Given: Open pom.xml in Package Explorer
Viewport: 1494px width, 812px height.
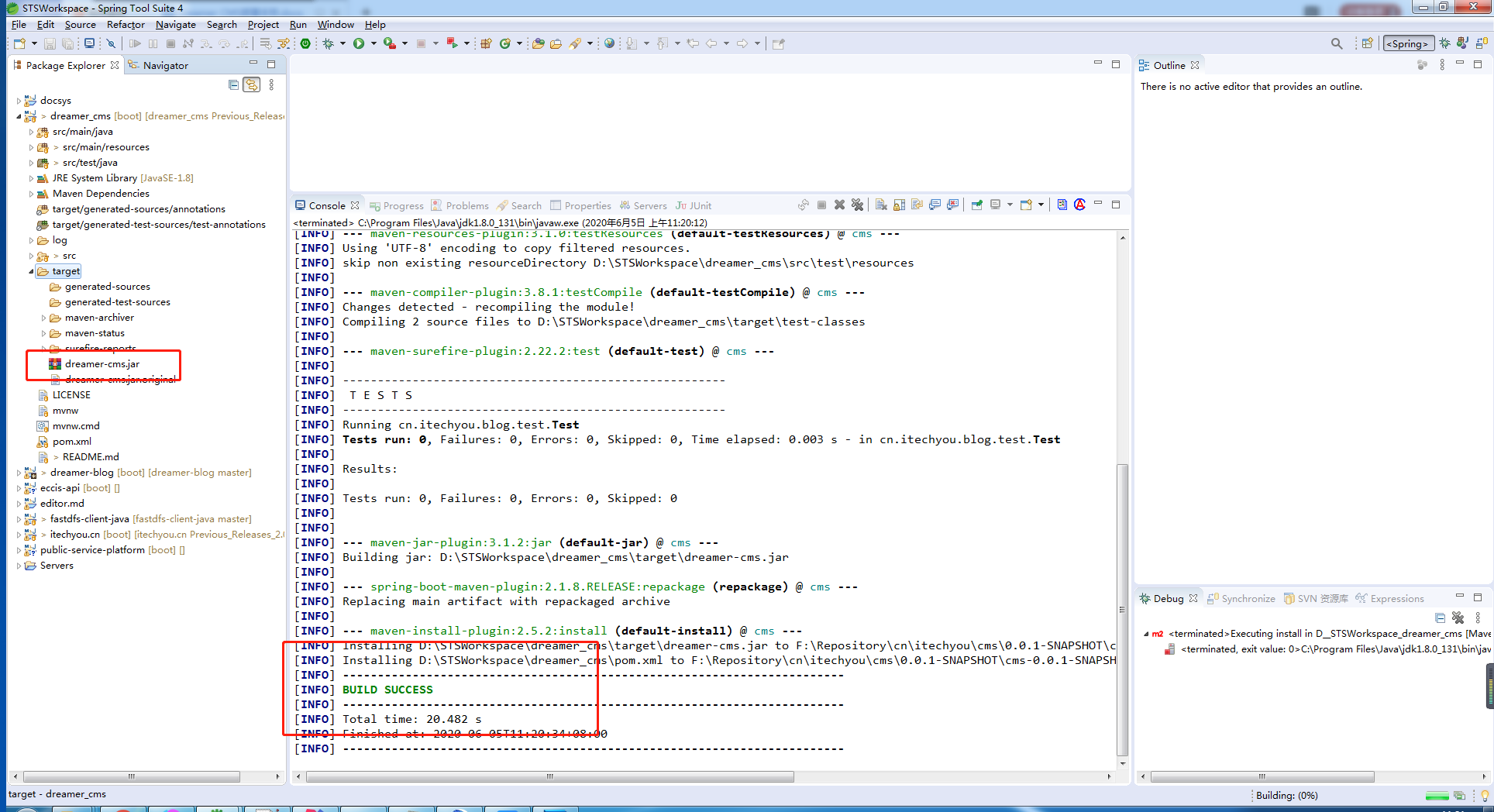Looking at the screenshot, I should click(71, 442).
